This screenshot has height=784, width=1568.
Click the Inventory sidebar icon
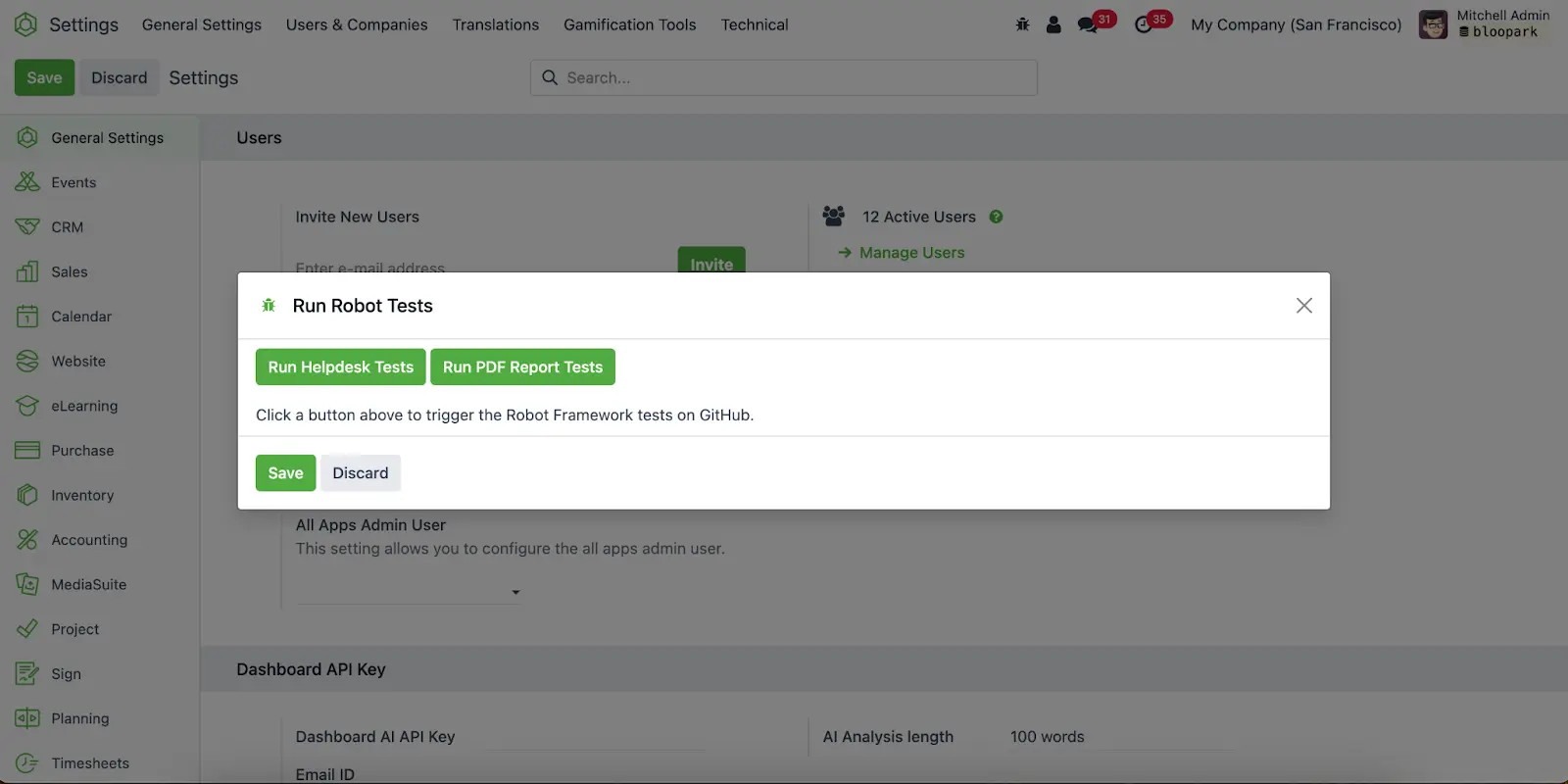tap(27, 495)
